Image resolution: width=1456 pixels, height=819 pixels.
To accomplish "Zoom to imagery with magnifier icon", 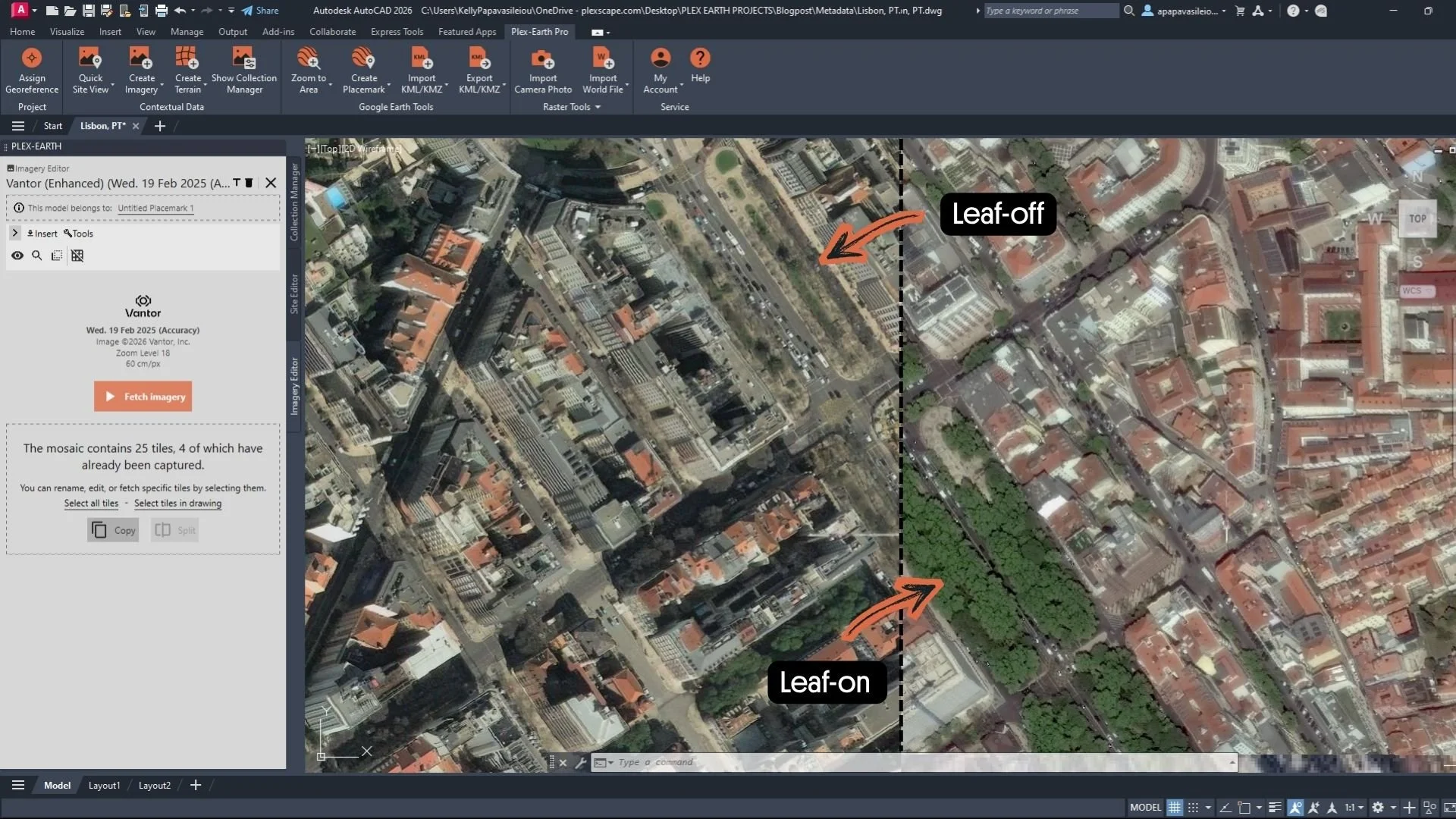I will point(36,256).
